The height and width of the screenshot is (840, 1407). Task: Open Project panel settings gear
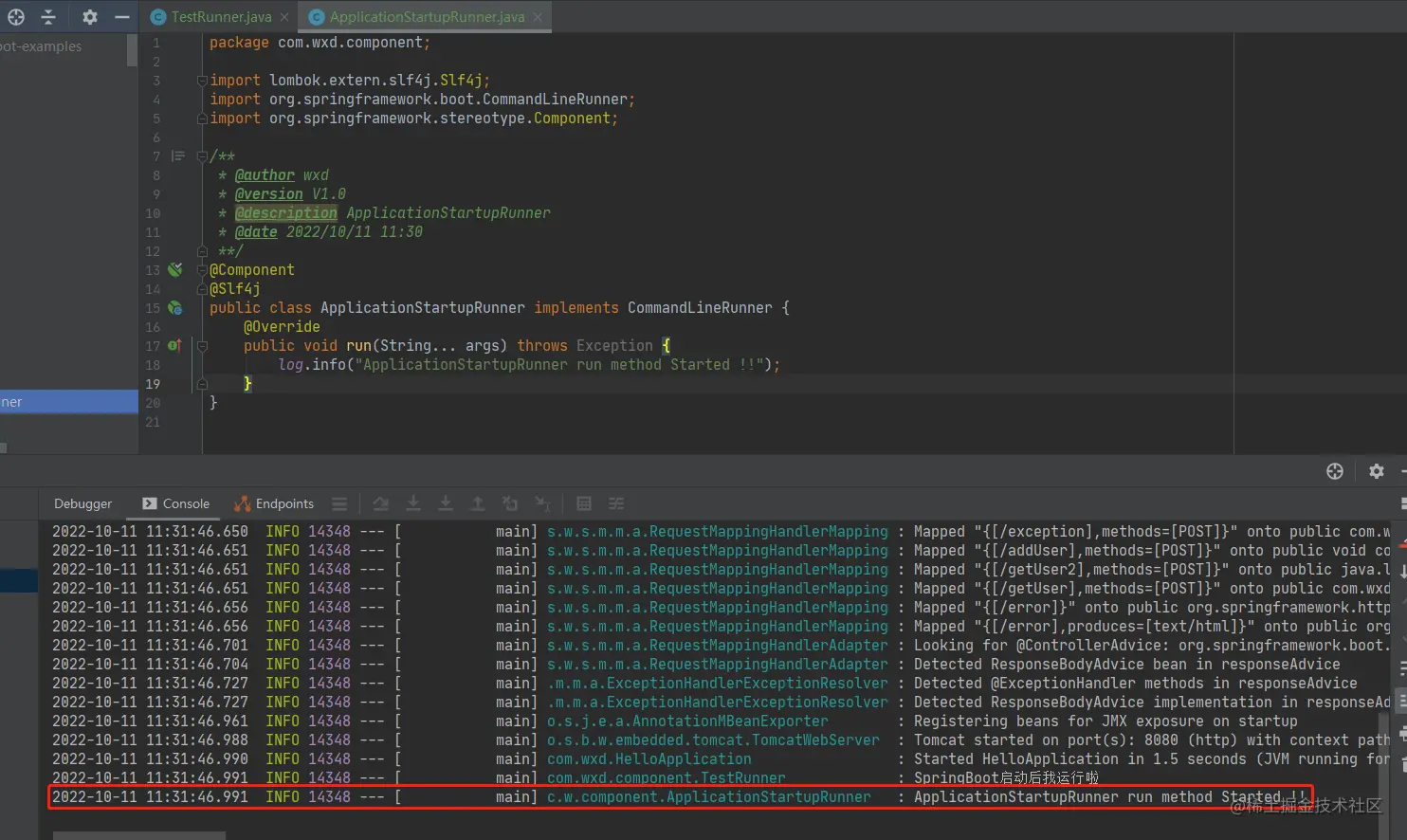[90, 17]
